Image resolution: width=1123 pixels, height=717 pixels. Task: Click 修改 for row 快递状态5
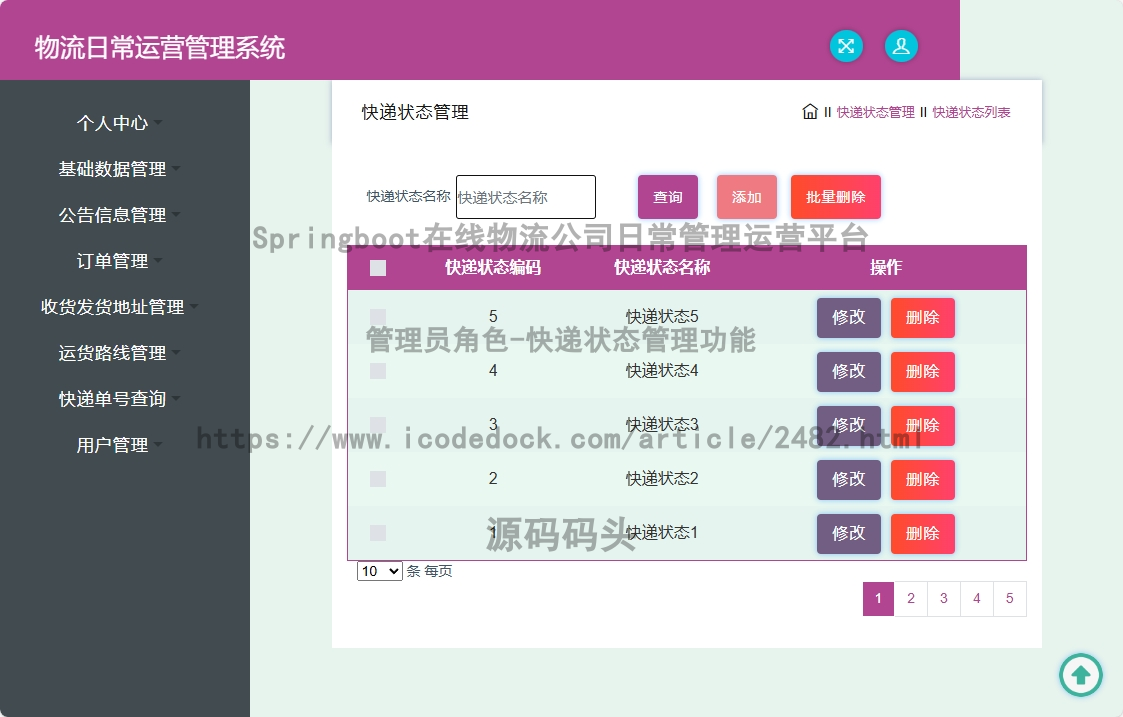[x=849, y=317]
